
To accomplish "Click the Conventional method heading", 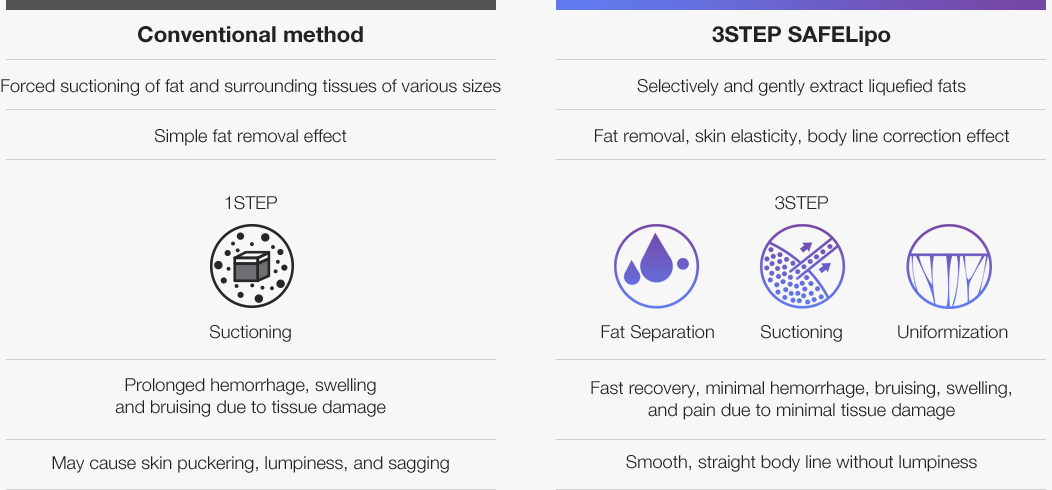I will [x=250, y=34].
